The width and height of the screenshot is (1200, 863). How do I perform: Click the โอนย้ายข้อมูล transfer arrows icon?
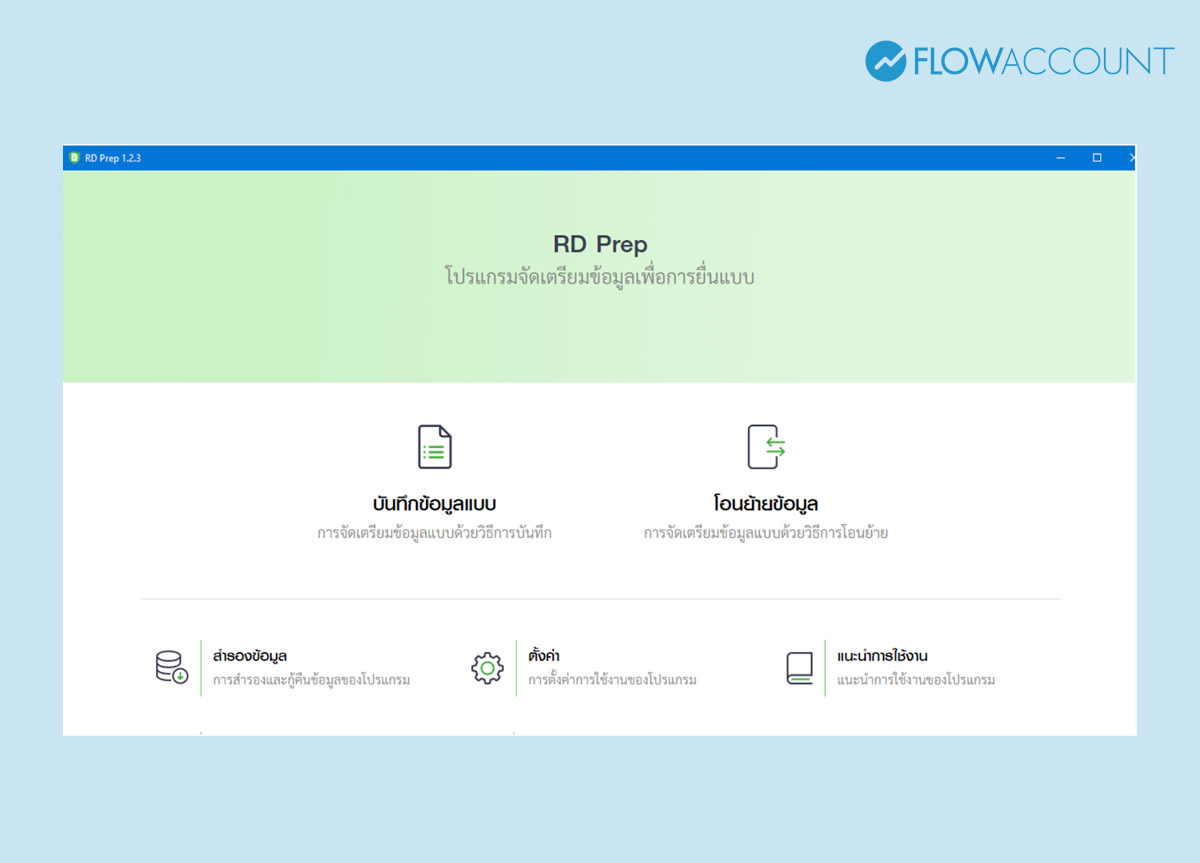click(766, 447)
